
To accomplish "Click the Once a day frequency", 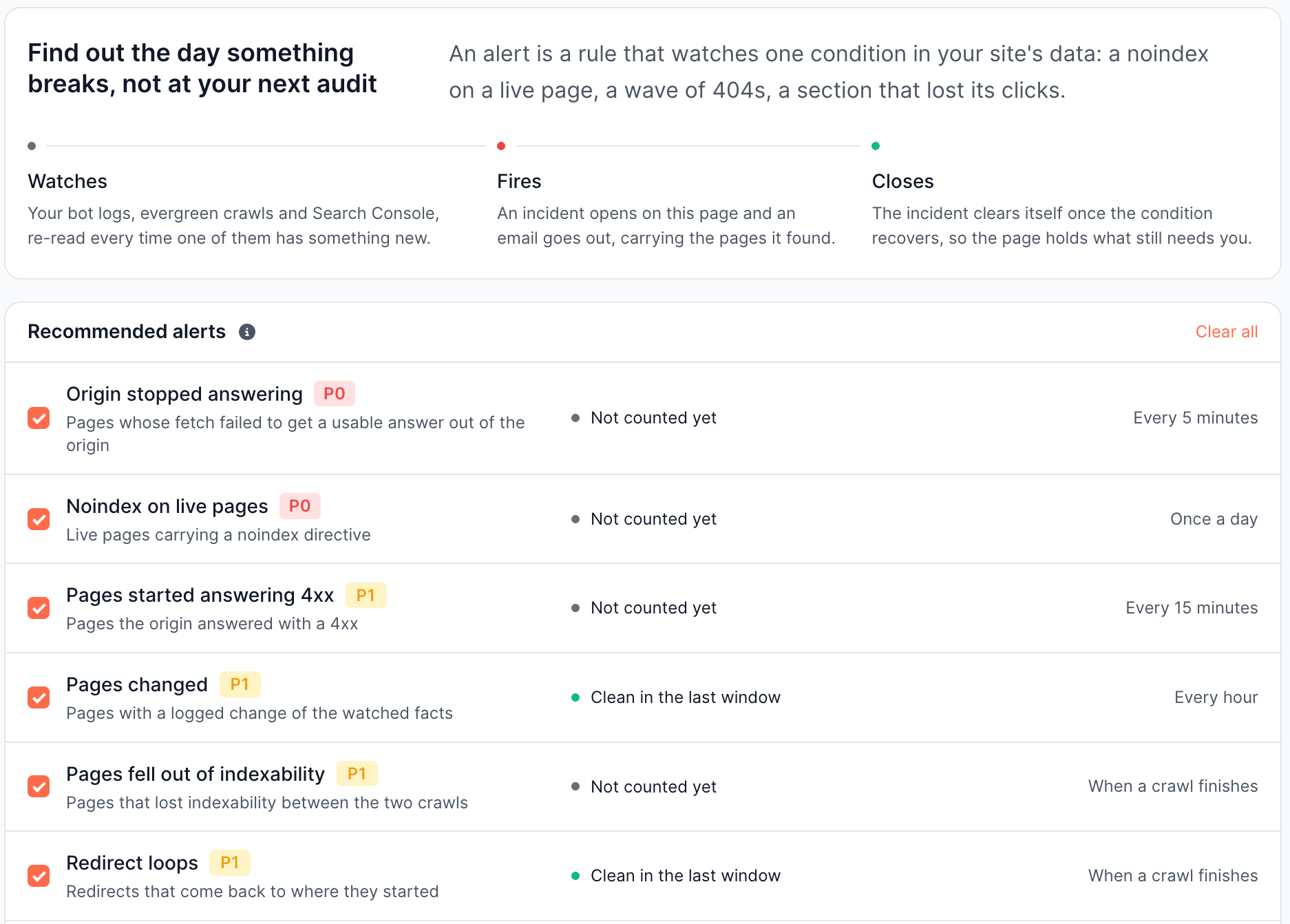I will pos(1214,519).
